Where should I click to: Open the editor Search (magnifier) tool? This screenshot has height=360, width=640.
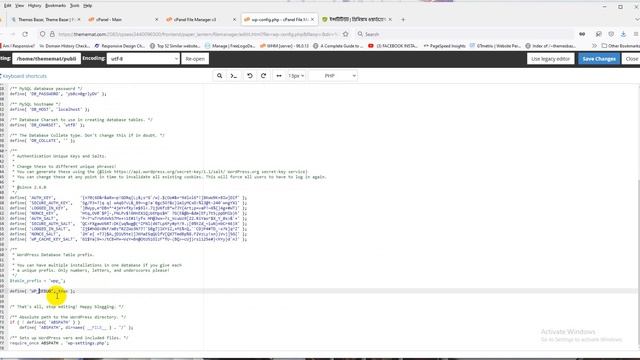tap(220, 76)
